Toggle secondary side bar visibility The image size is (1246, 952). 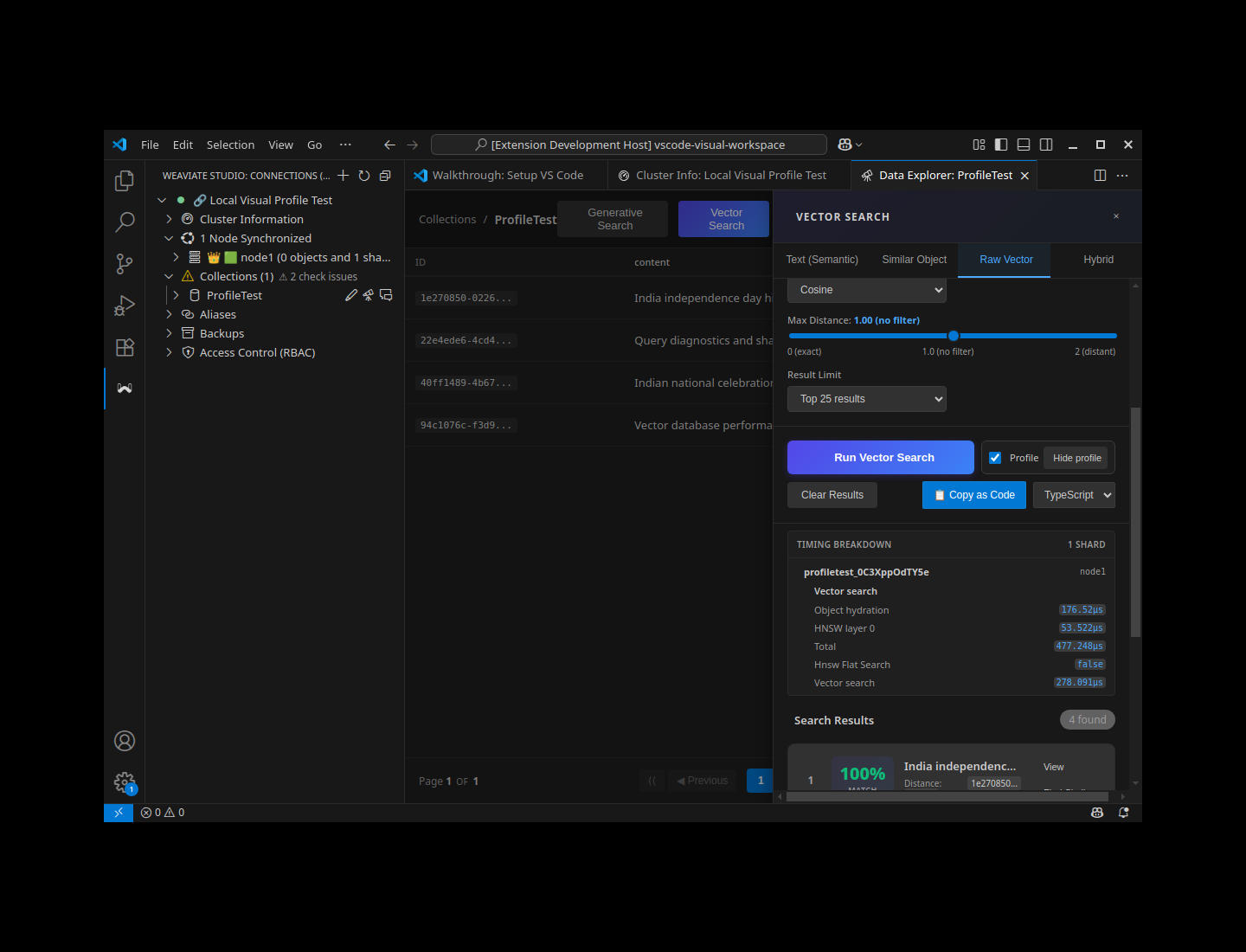pyautogui.click(x=1046, y=145)
